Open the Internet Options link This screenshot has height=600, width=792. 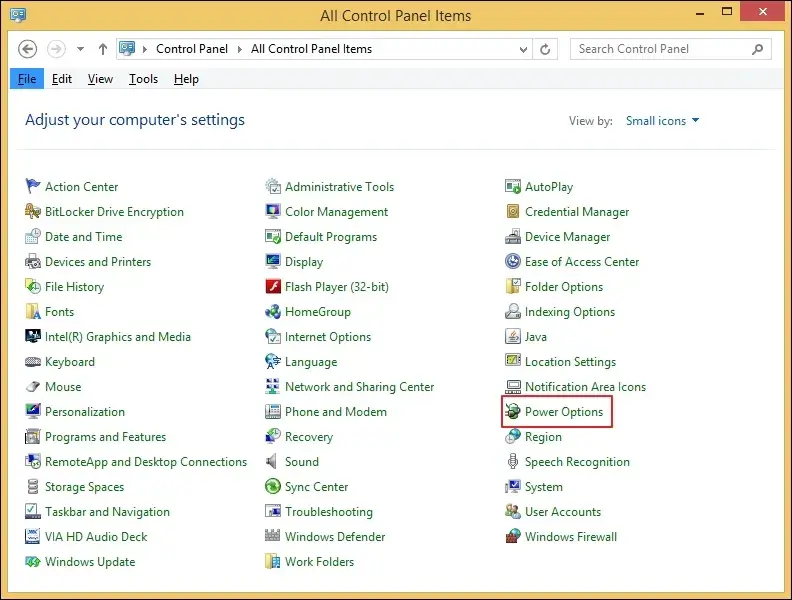tap(328, 336)
